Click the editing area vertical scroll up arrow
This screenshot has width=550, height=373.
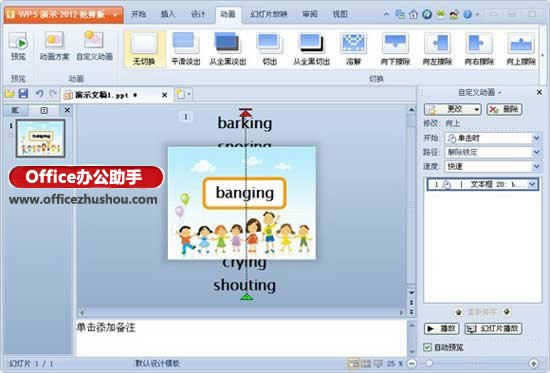[x=411, y=110]
